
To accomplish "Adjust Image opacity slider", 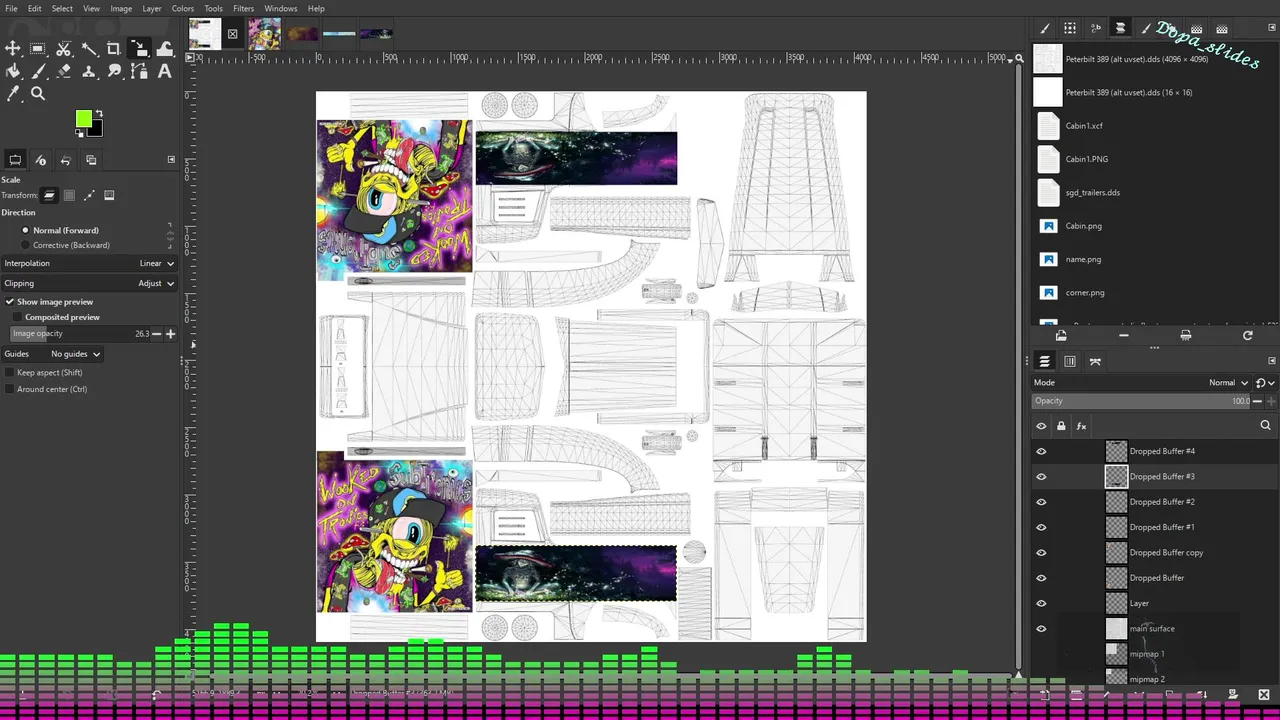I will 80,334.
